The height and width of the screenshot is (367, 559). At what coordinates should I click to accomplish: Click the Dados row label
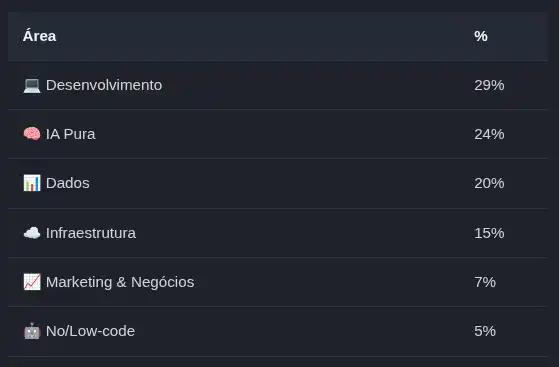pyautogui.click(x=68, y=183)
